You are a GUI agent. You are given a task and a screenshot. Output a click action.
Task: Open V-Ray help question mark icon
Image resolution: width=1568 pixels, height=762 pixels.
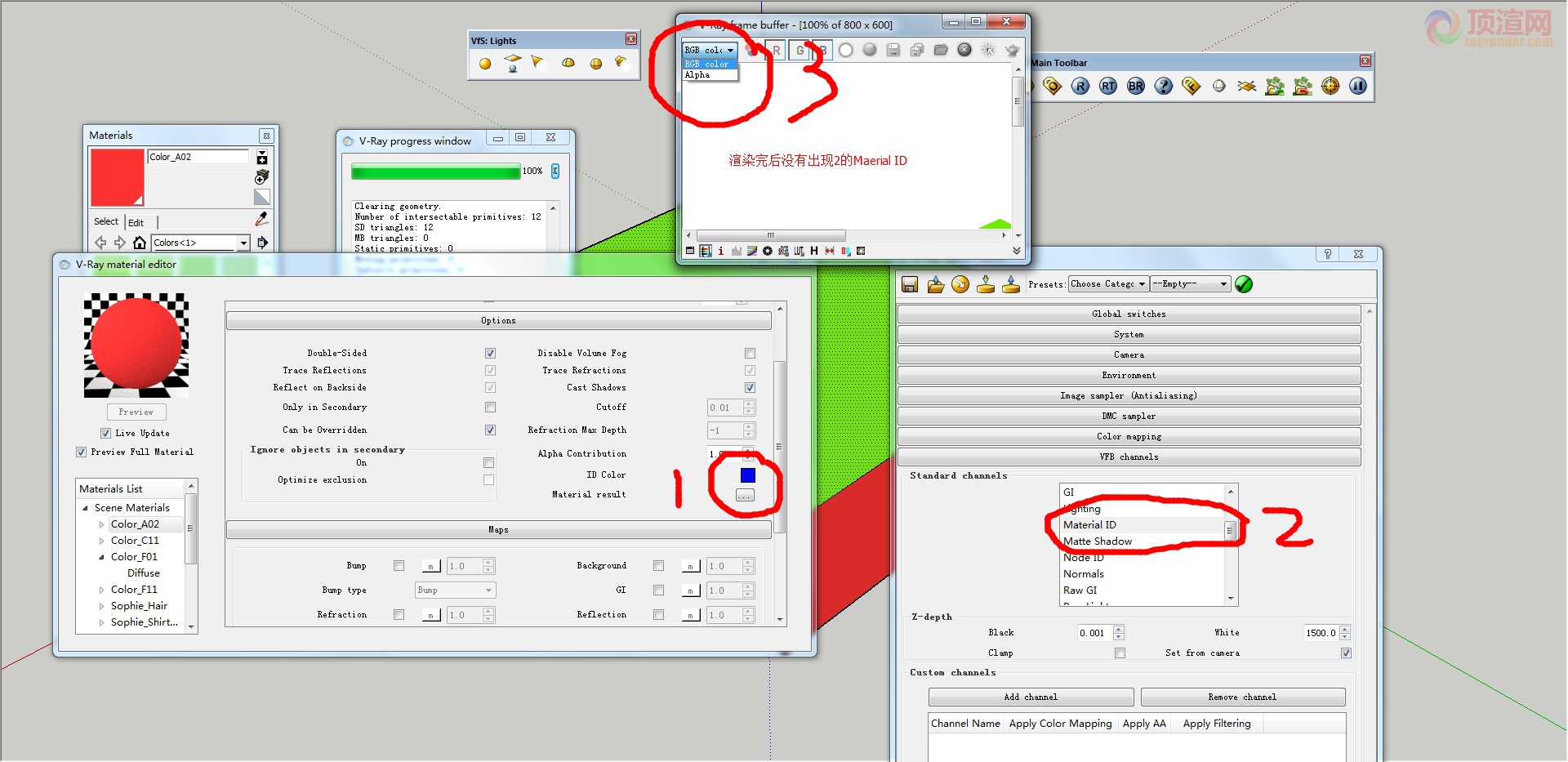point(1164,86)
